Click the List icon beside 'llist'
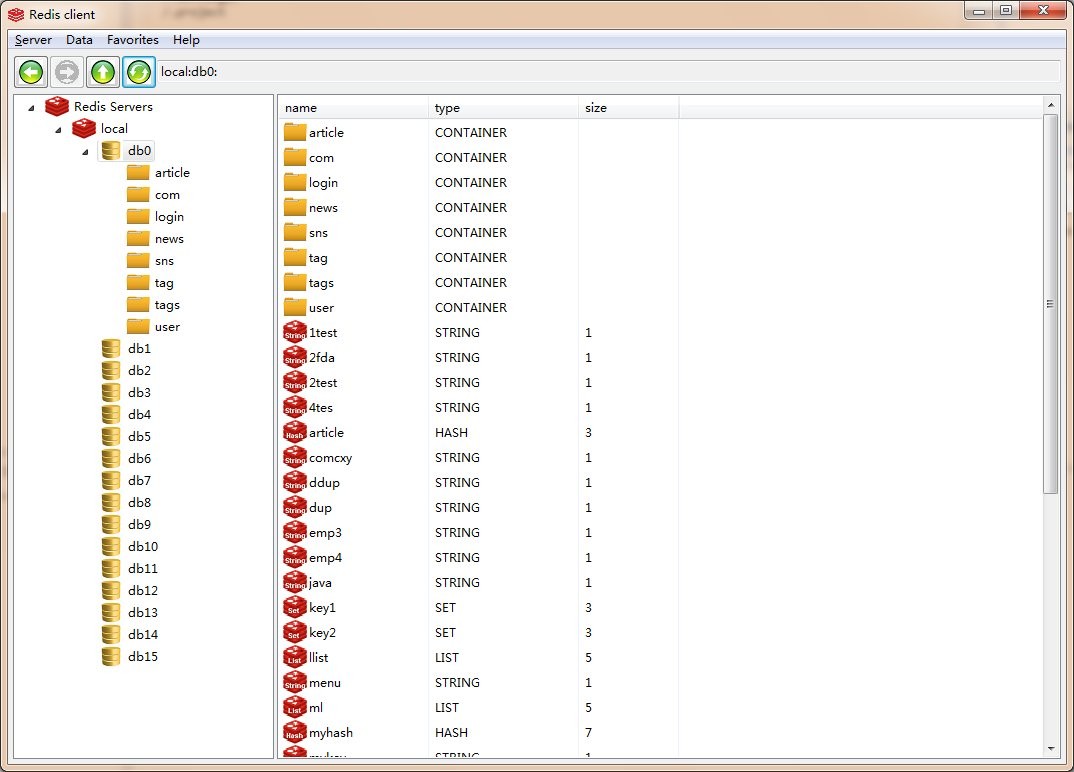This screenshot has height=772, width=1074. [293, 657]
